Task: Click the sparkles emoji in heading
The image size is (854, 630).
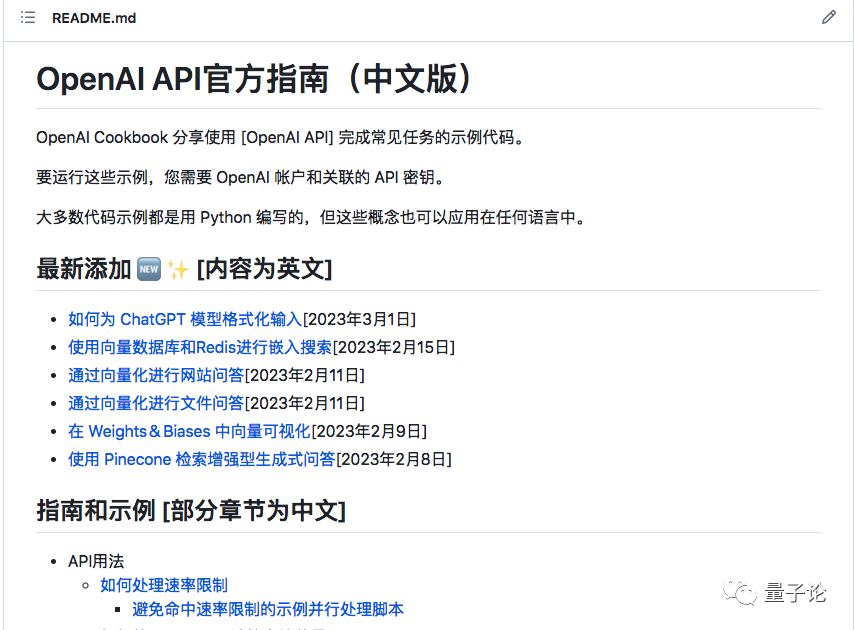Action: [178, 269]
